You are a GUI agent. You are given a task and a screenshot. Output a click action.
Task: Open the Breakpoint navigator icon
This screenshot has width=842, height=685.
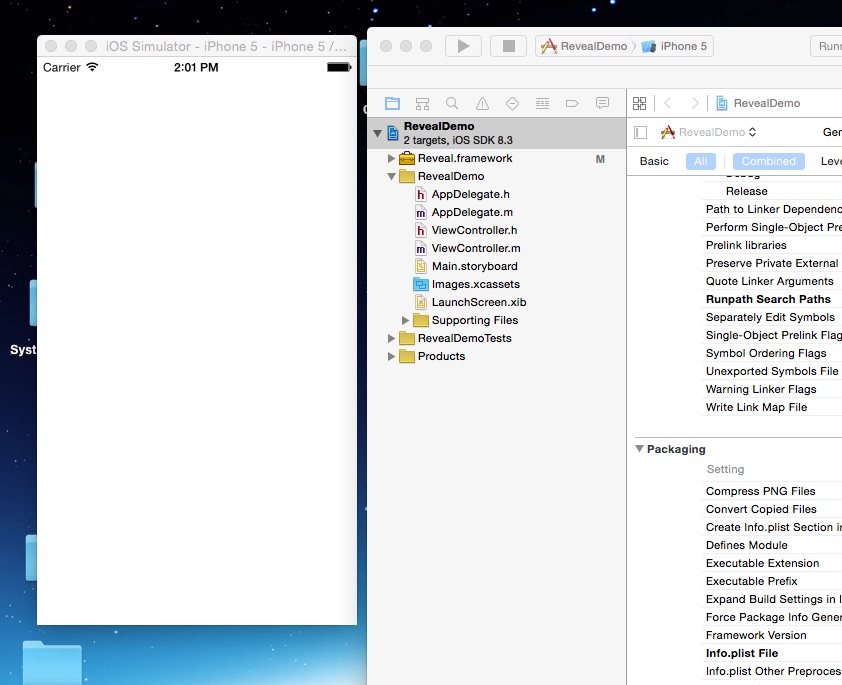point(572,103)
